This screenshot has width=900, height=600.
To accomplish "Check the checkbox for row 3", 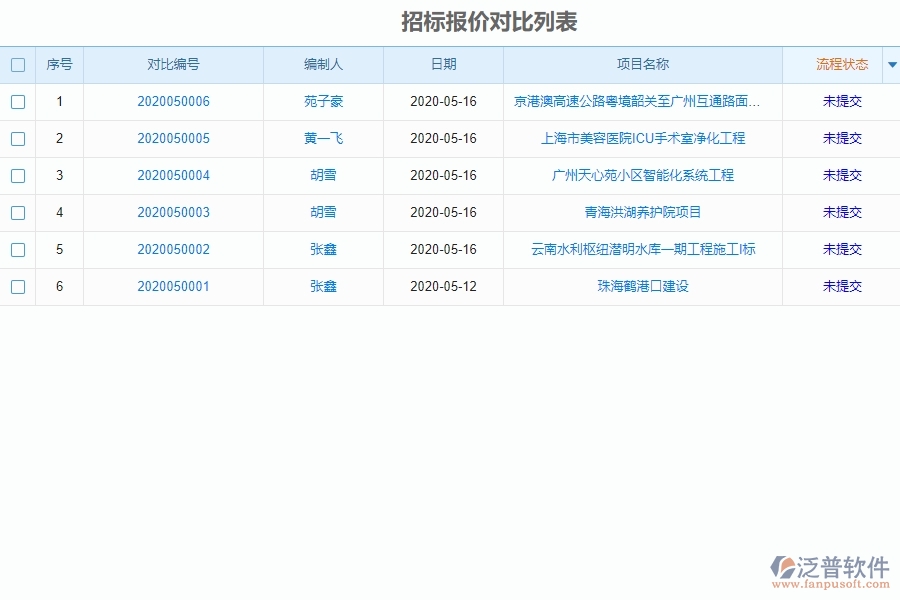I will (x=18, y=175).
